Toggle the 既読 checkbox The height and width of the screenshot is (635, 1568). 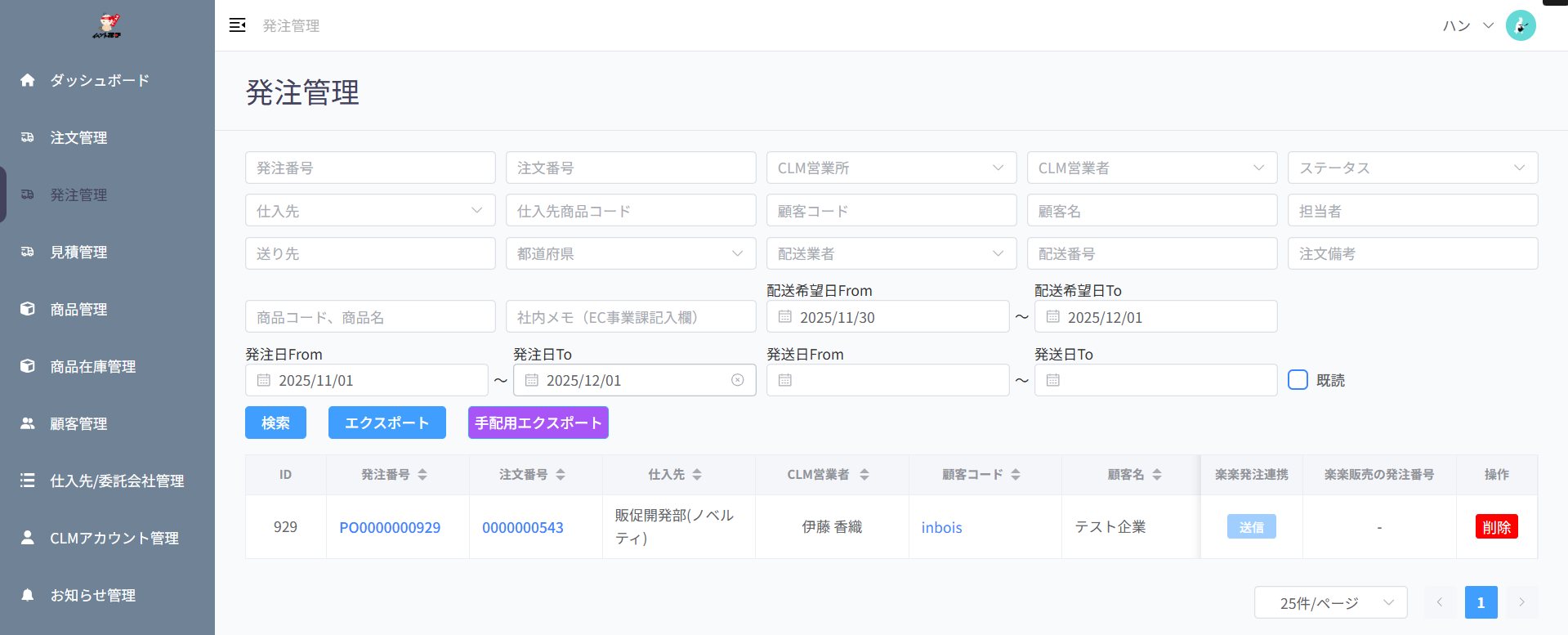1298,380
